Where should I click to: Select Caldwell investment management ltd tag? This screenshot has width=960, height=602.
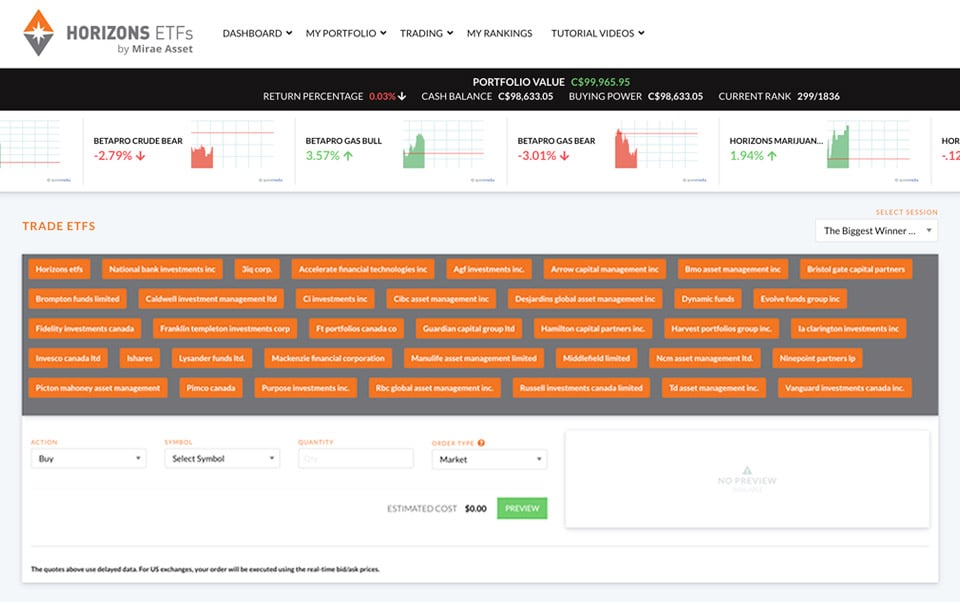[x=211, y=299]
